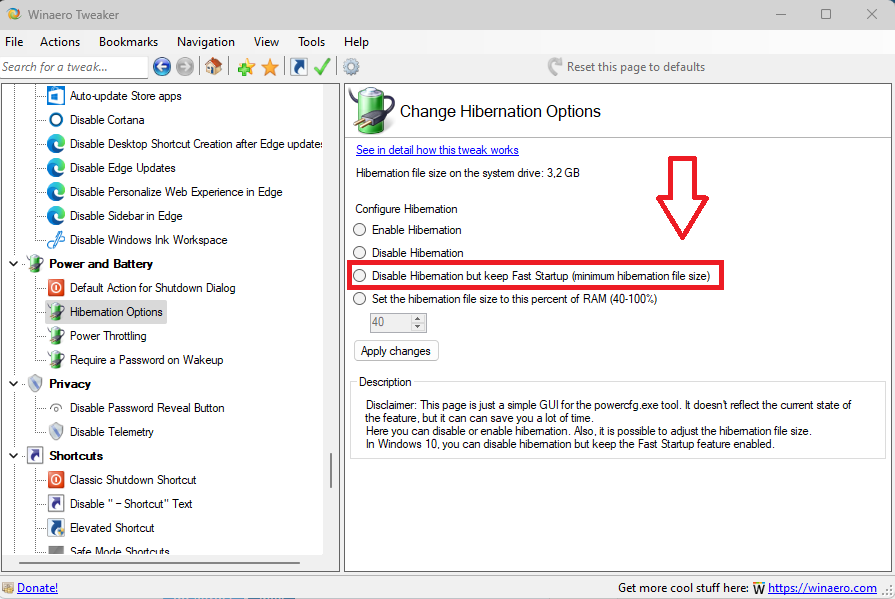
Task: Select Disable Hibernation but keep Fast Startup
Action: (360, 276)
